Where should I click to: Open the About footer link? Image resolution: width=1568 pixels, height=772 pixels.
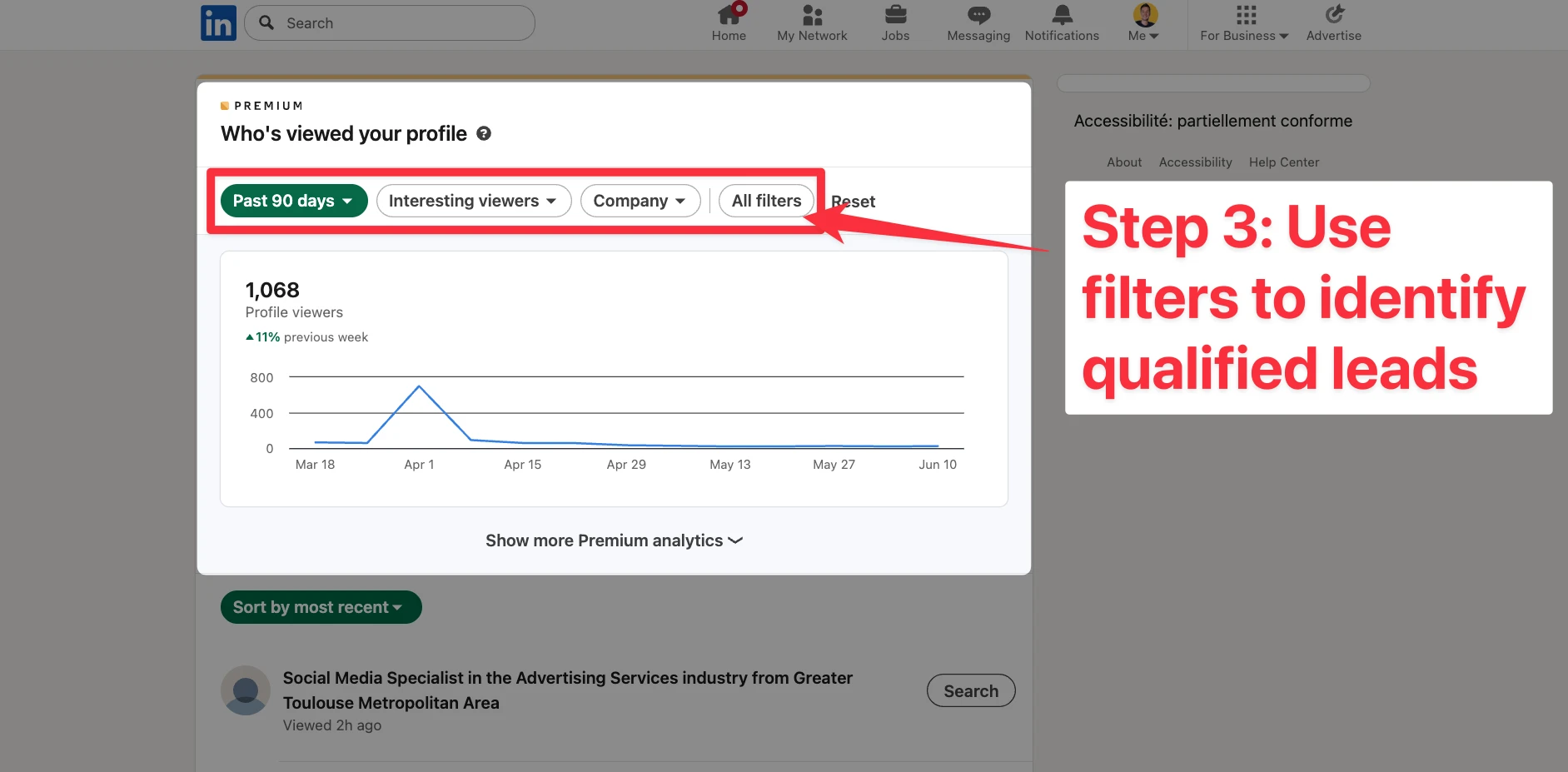[x=1124, y=162]
